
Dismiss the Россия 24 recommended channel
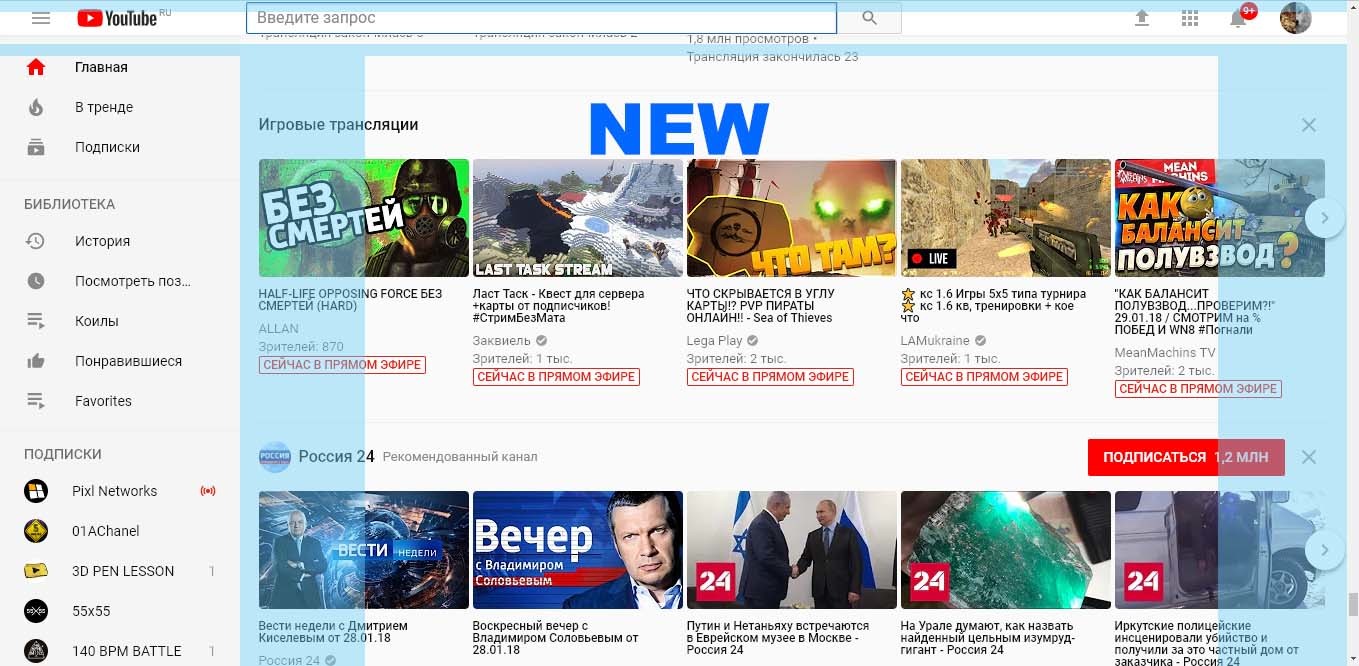(1308, 457)
